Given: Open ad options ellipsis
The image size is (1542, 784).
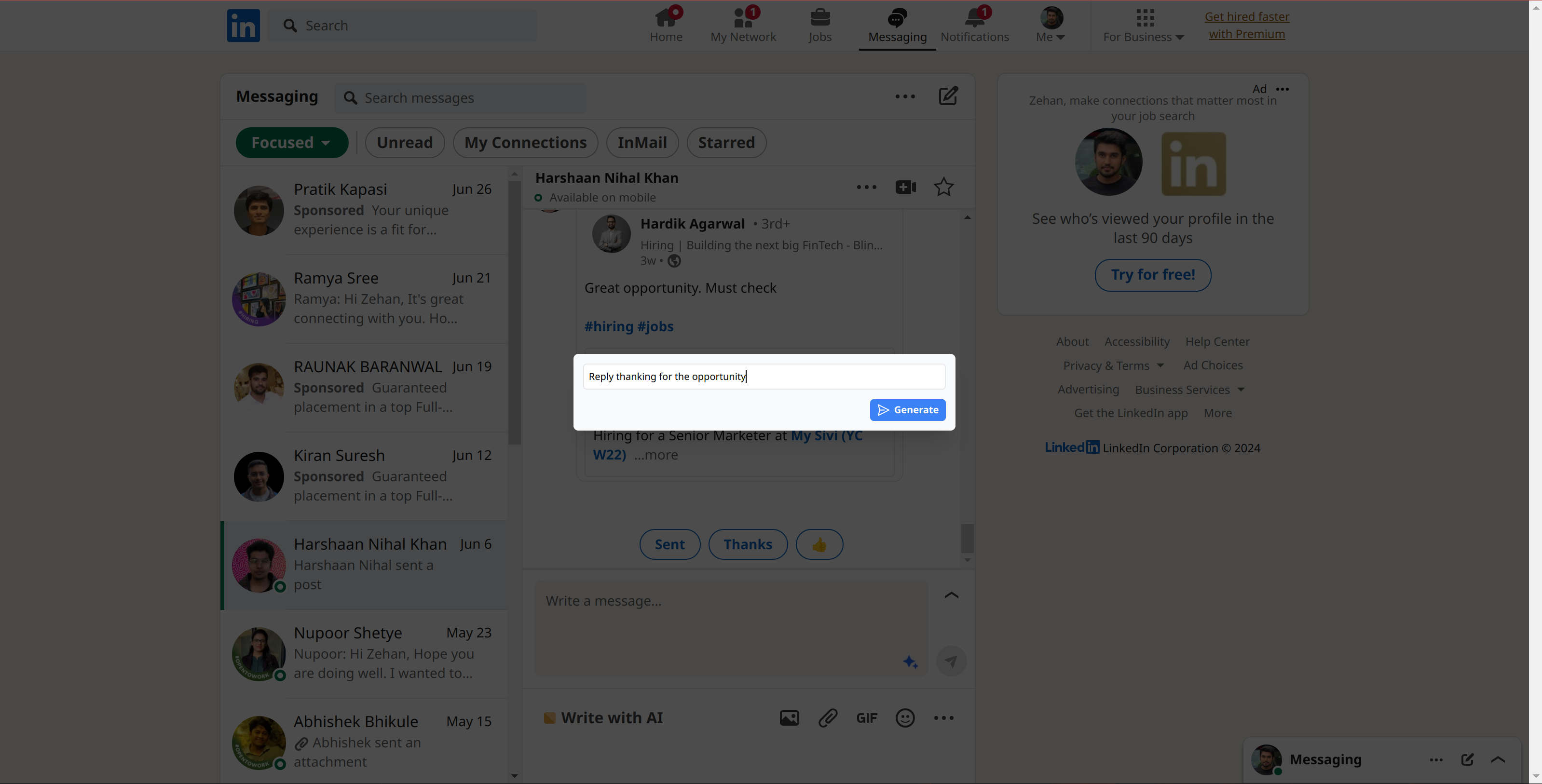Looking at the screenshot, I should 1282,89.
